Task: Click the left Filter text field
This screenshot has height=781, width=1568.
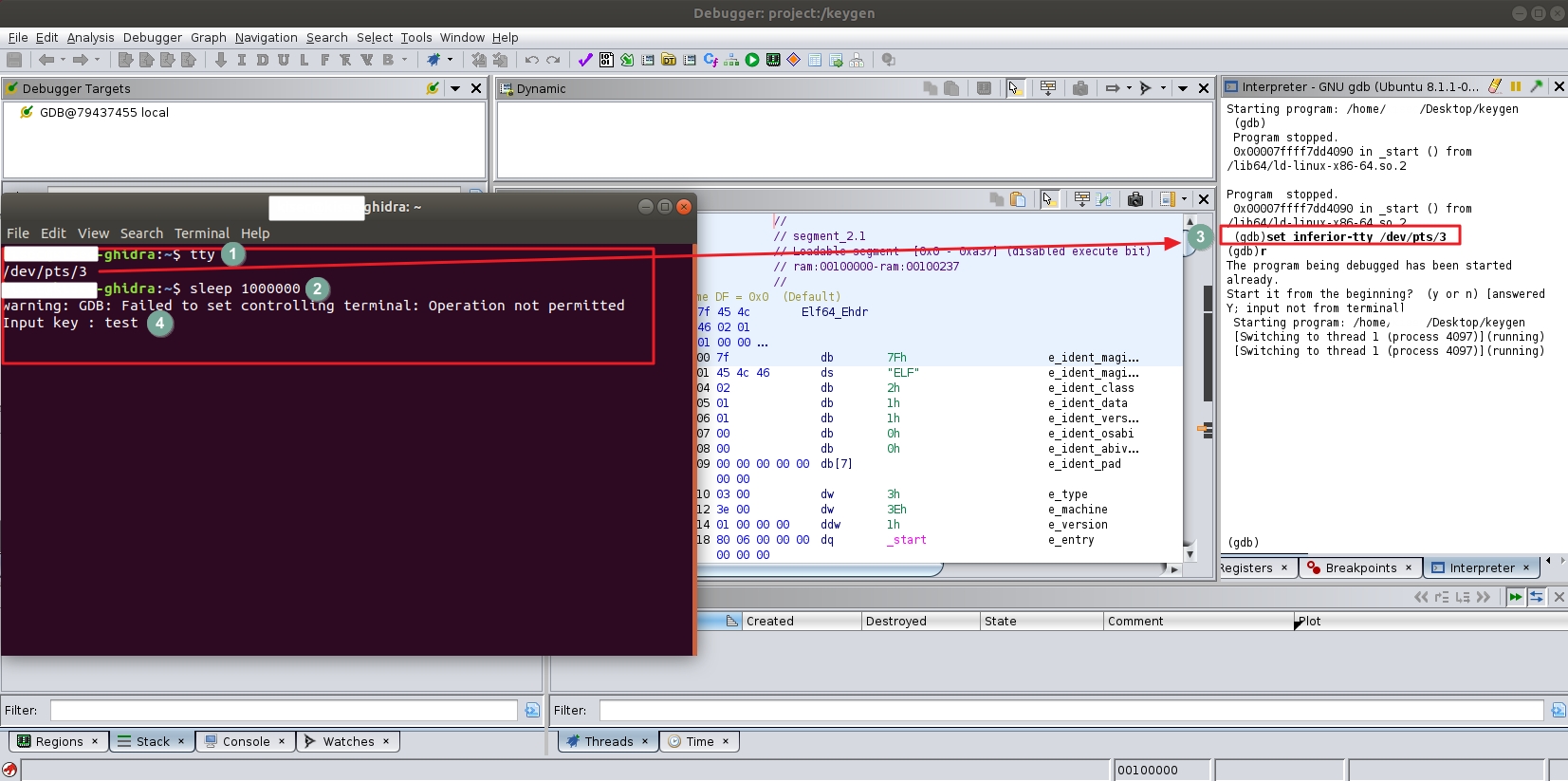Action: tap(284, 710)
